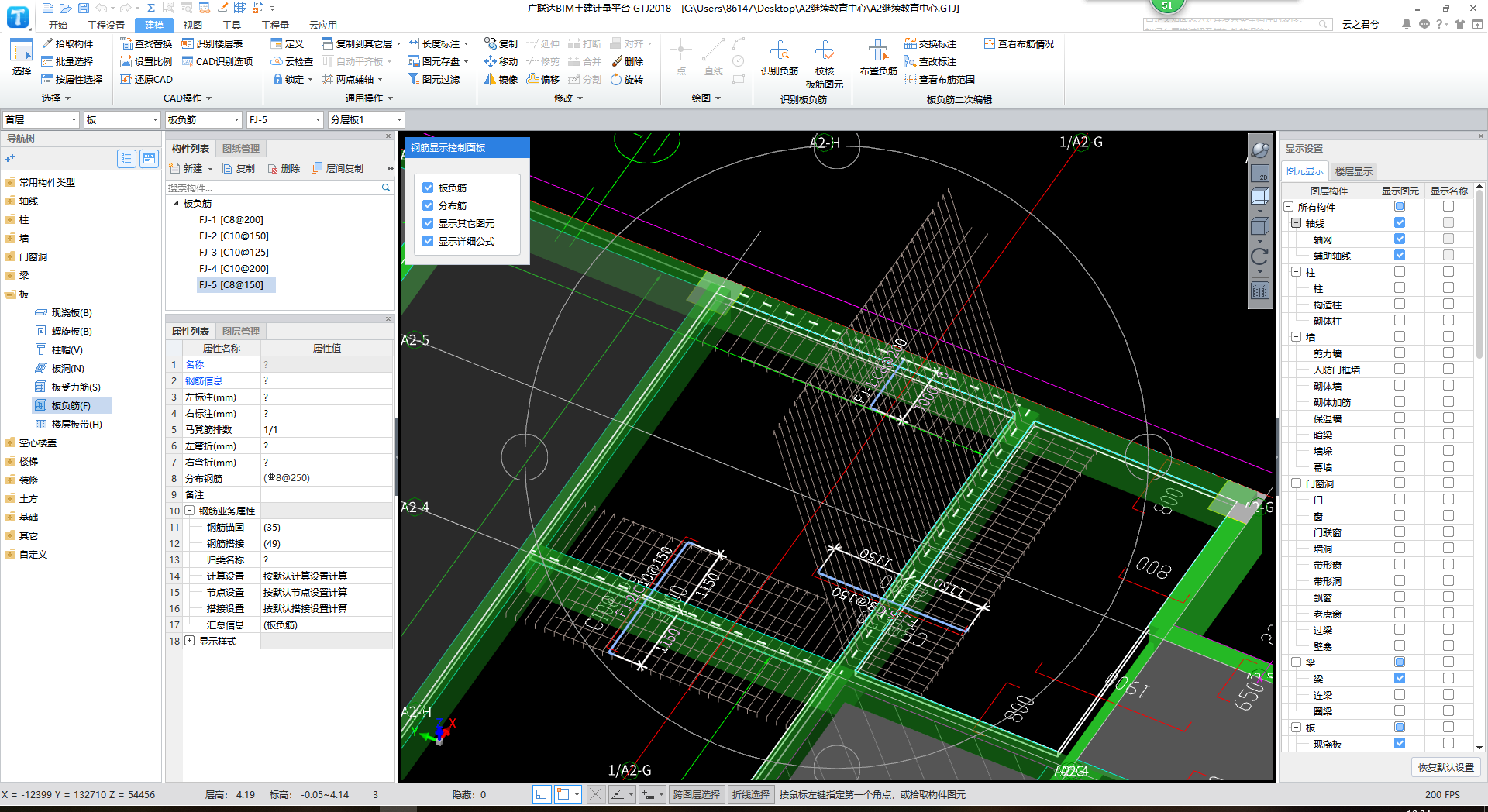This screenshot has height=812, width=1488.
Task: Click the 2D view toggle icon in viewport
Action: point(1260,174)
